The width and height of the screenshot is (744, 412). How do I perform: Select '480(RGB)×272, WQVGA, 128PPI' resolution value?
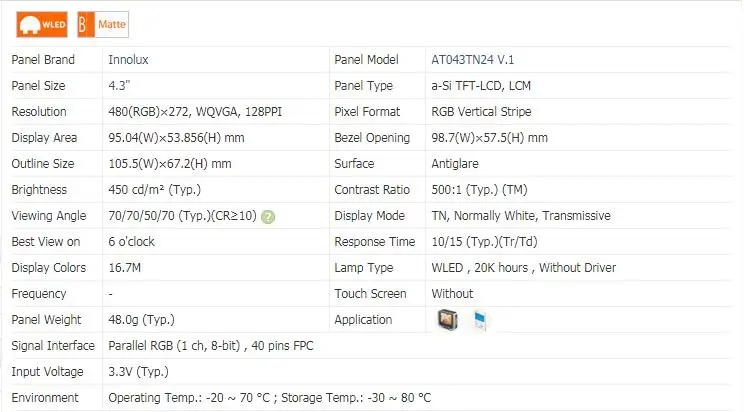(x=195, y=112)
